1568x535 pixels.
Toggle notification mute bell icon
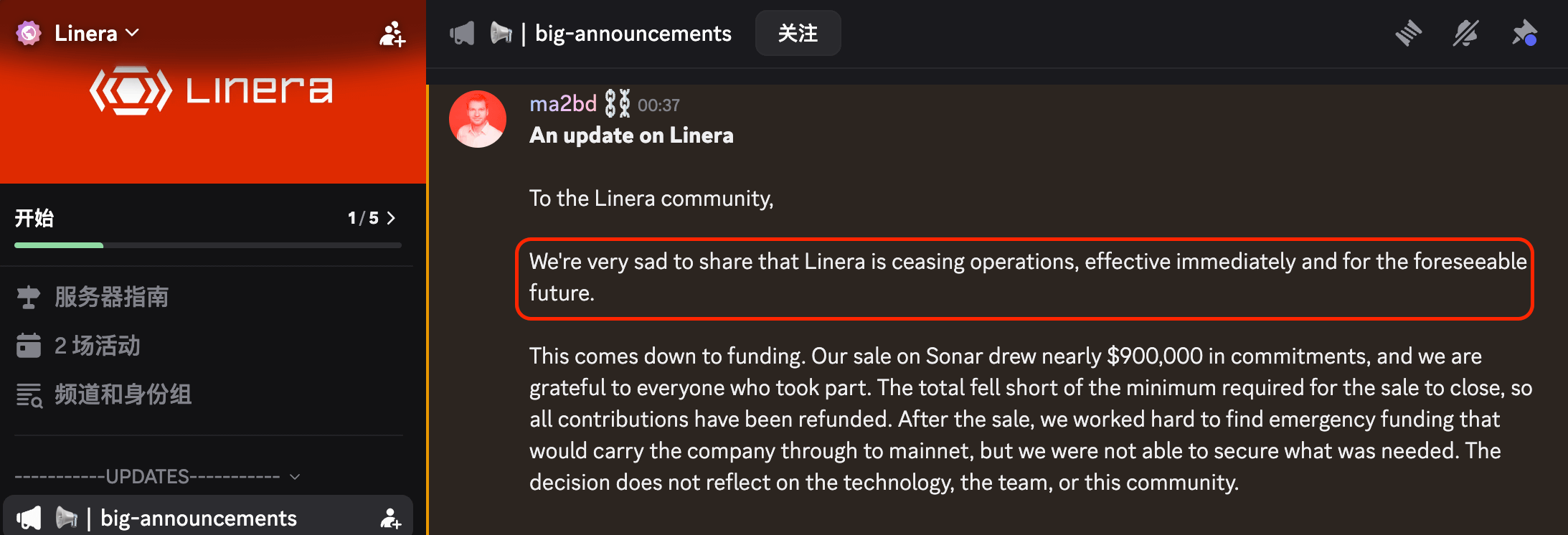coord(1465,33)
